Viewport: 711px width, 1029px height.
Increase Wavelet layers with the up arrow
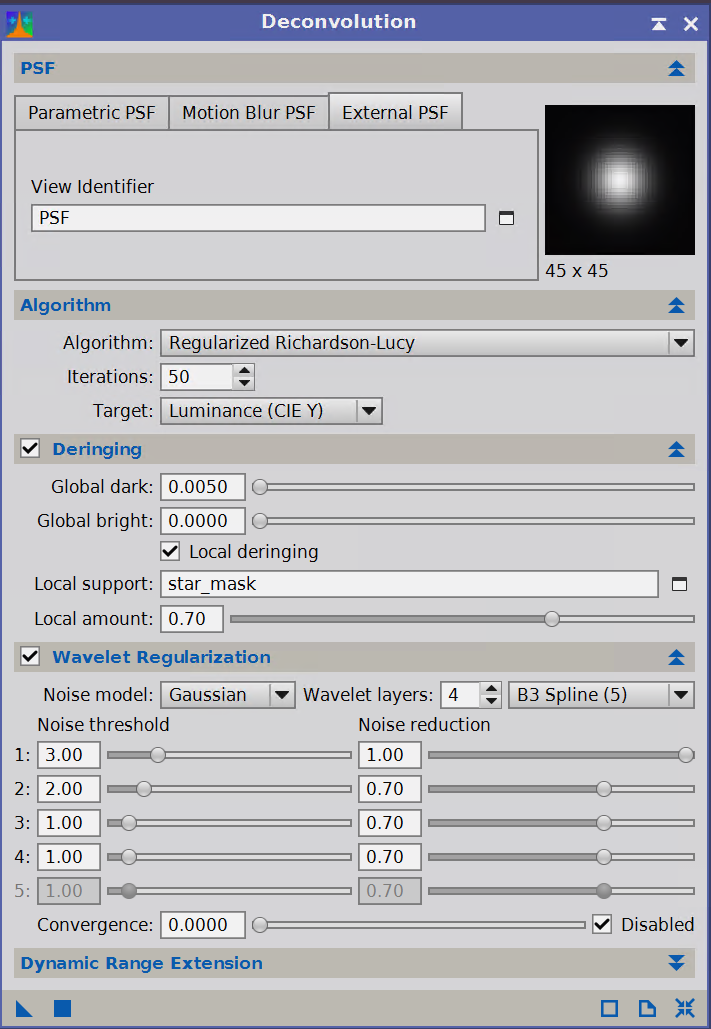coord(491,688)
